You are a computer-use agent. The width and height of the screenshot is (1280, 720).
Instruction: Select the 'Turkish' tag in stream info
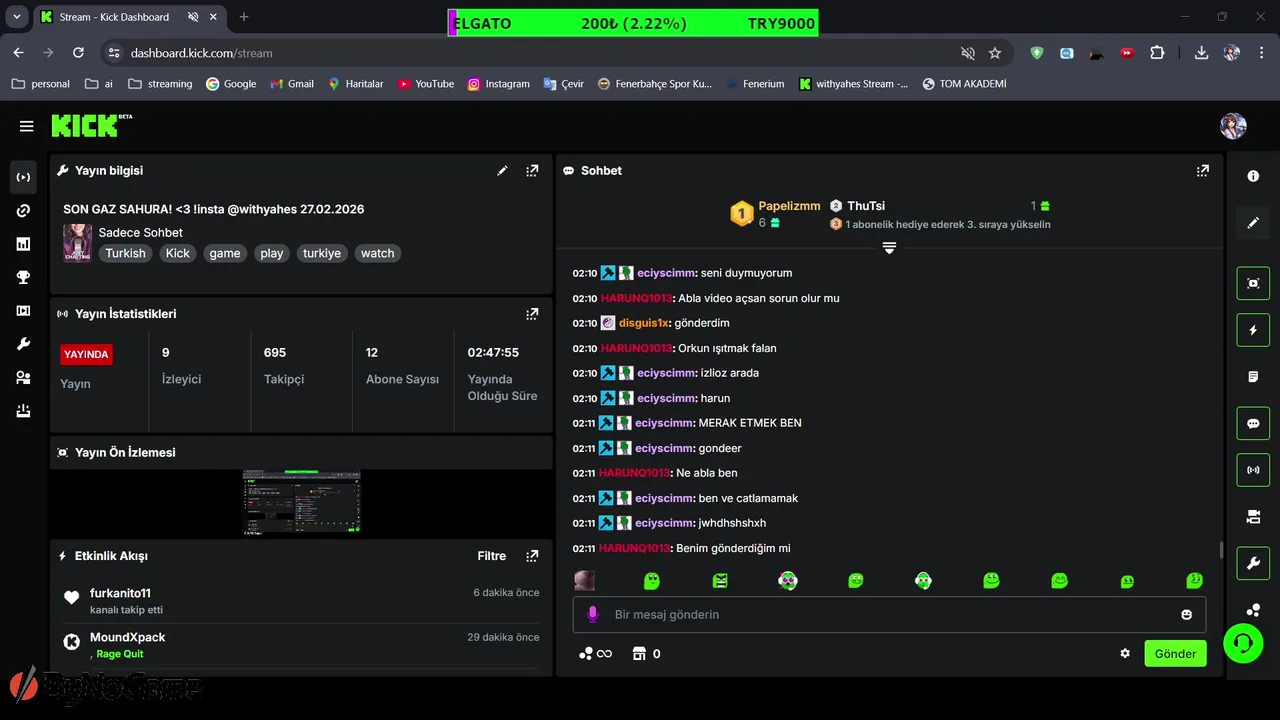[125, 253]
